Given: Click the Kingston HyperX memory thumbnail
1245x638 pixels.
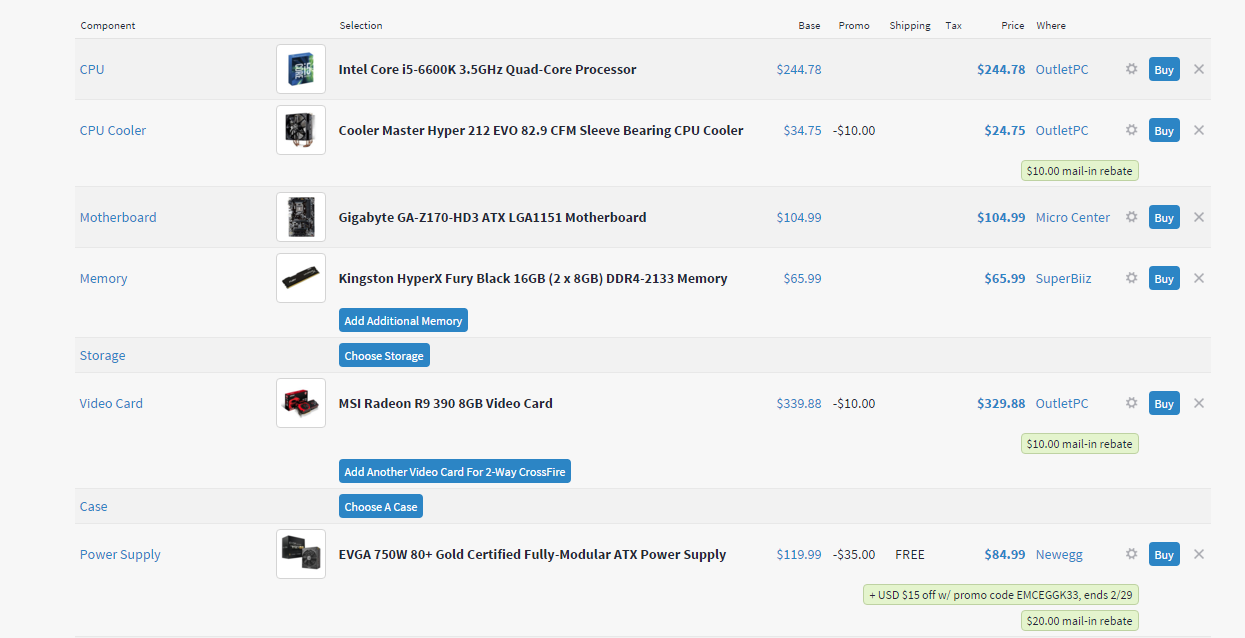Looking at the screenshot, I should 301,278.
